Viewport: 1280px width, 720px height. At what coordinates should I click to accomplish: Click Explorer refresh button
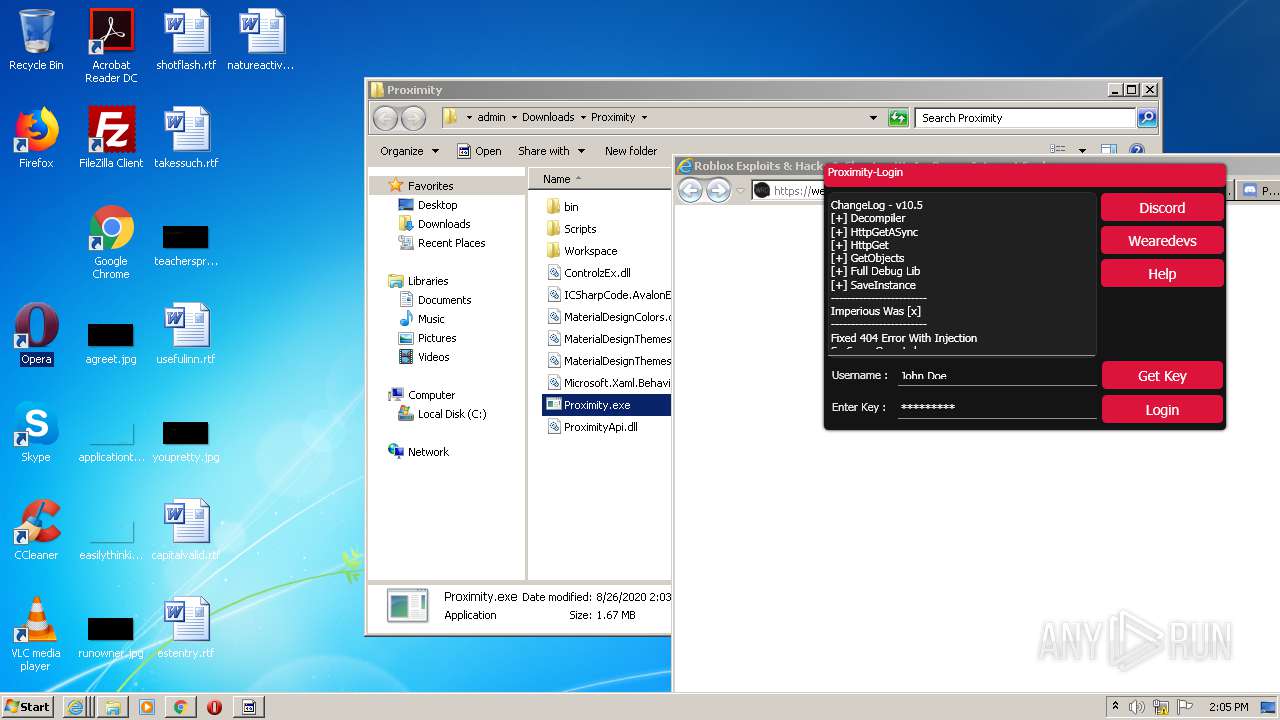pyautogui.click(x=897, y=118)
